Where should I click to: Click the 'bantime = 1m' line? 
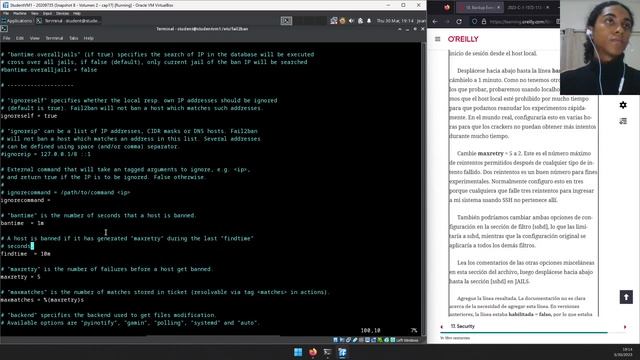[x=22, y=223]
